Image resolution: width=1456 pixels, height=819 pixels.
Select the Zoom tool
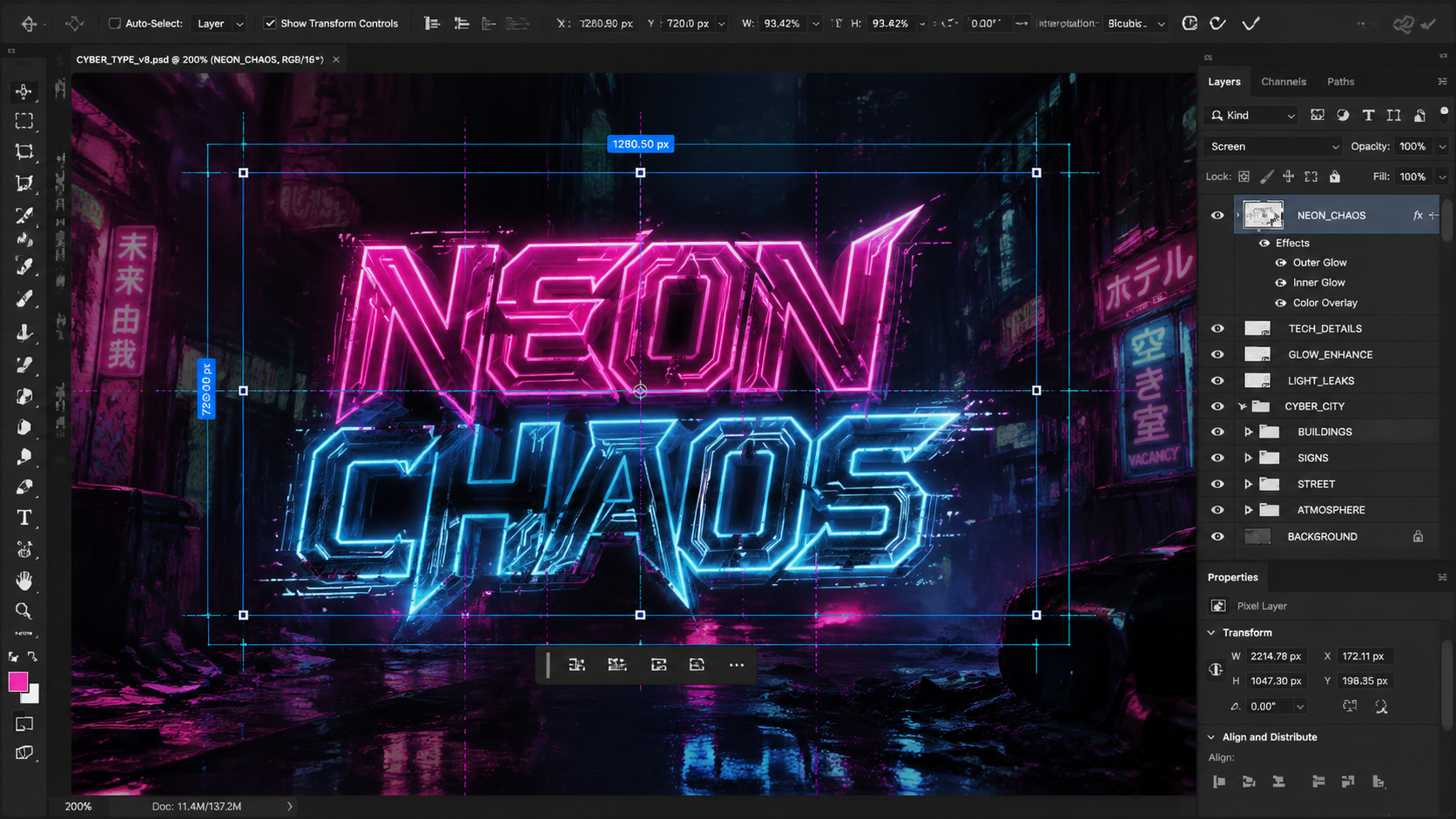(24, 610)
